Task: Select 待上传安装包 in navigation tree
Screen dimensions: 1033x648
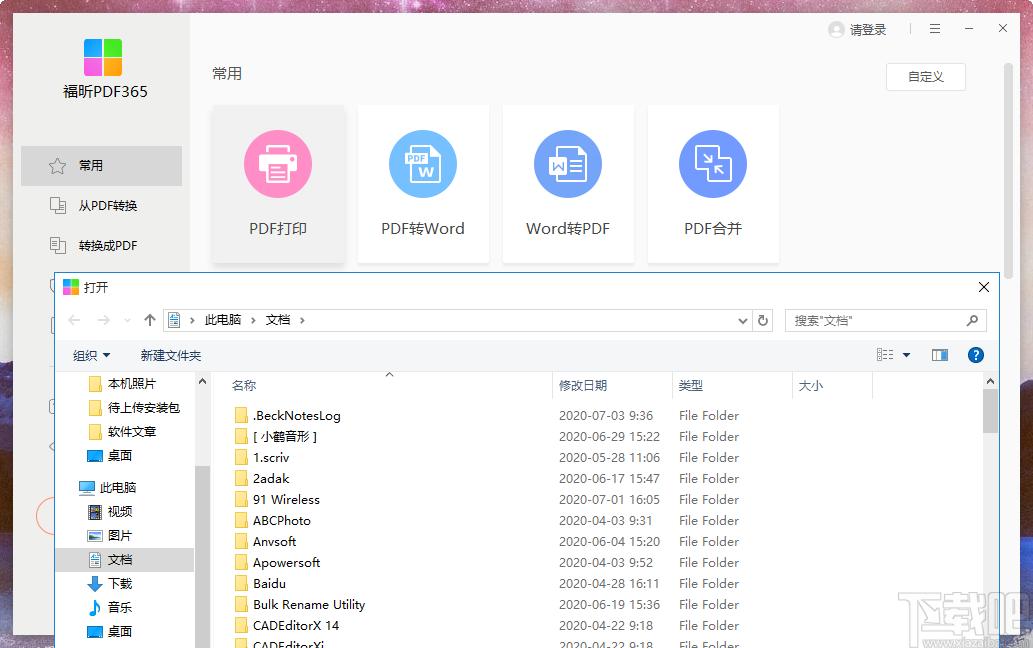Action: click(x=144, y=408)
